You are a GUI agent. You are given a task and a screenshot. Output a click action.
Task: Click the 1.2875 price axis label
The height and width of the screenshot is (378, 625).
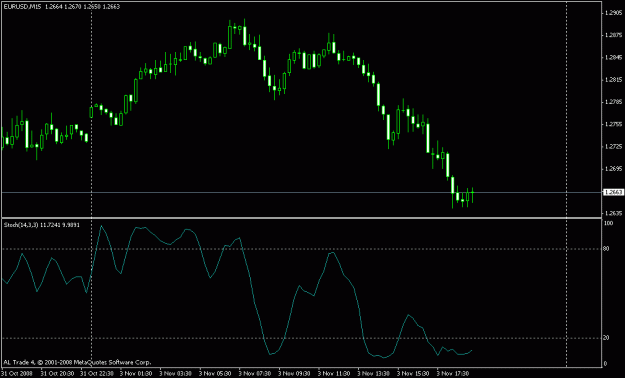(x=613, y=35)
